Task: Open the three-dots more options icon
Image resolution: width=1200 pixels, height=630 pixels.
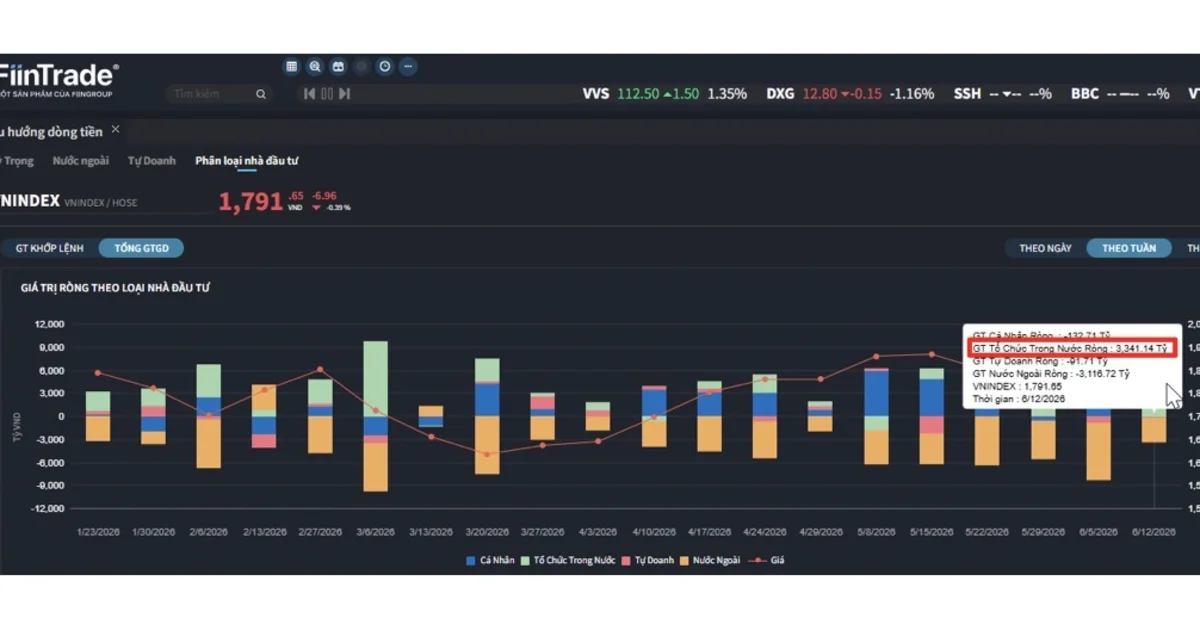Action: tap(408, 66)
